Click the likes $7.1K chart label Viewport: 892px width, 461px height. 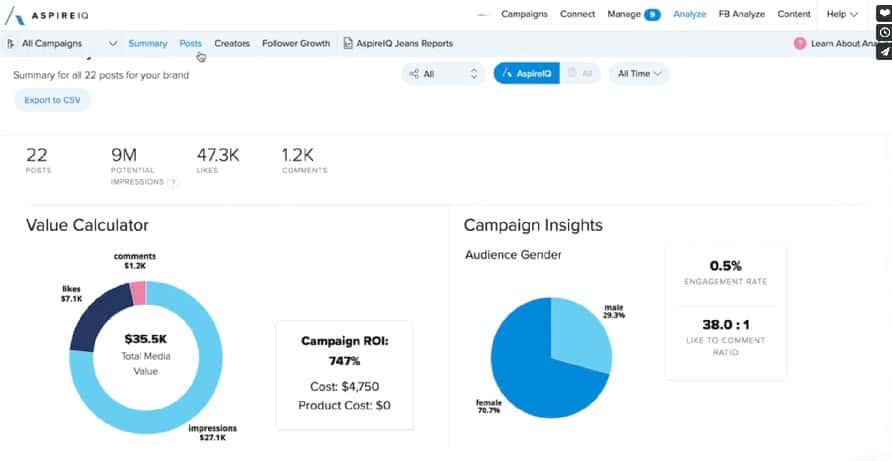[x=72, y=294]
